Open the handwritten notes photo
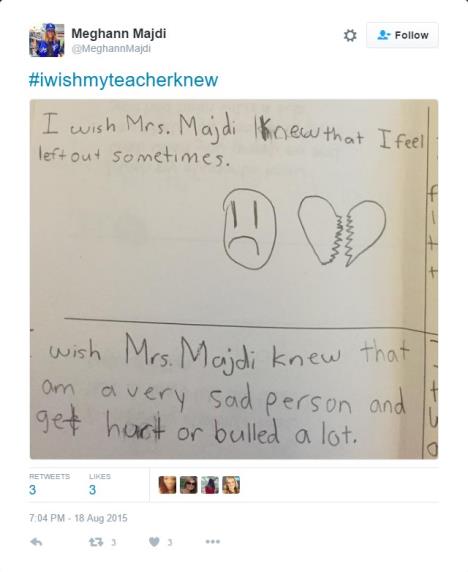468x572 pixels. (x=234, y=279)
